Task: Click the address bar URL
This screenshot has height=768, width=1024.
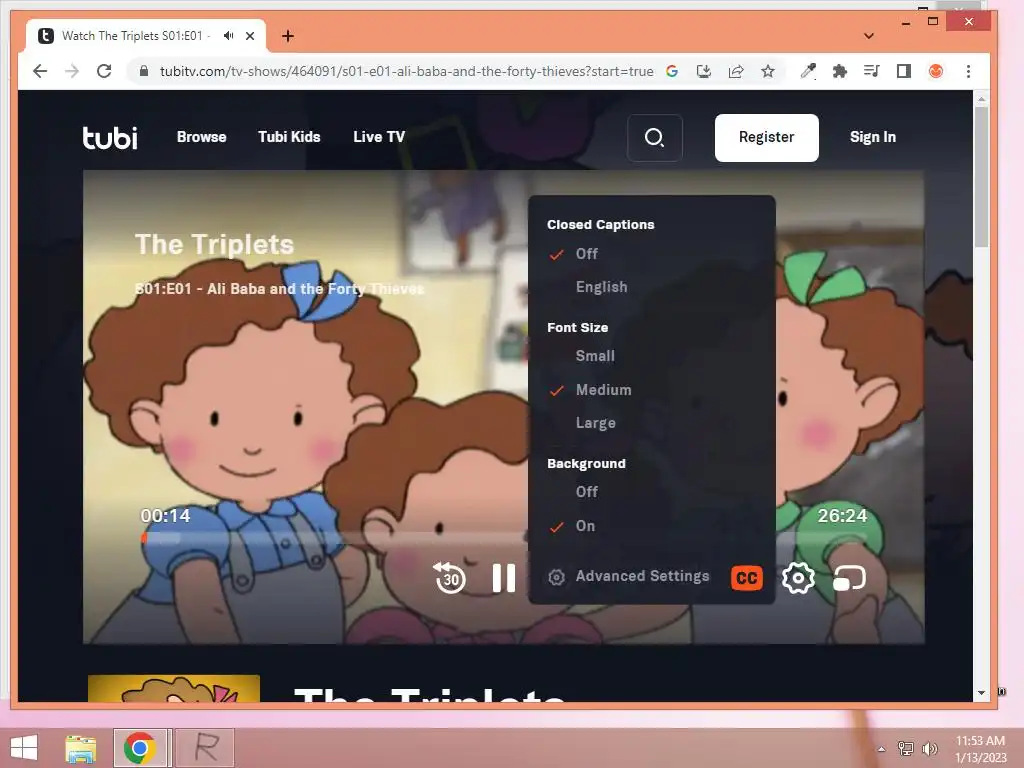Action: pos(406,71)
